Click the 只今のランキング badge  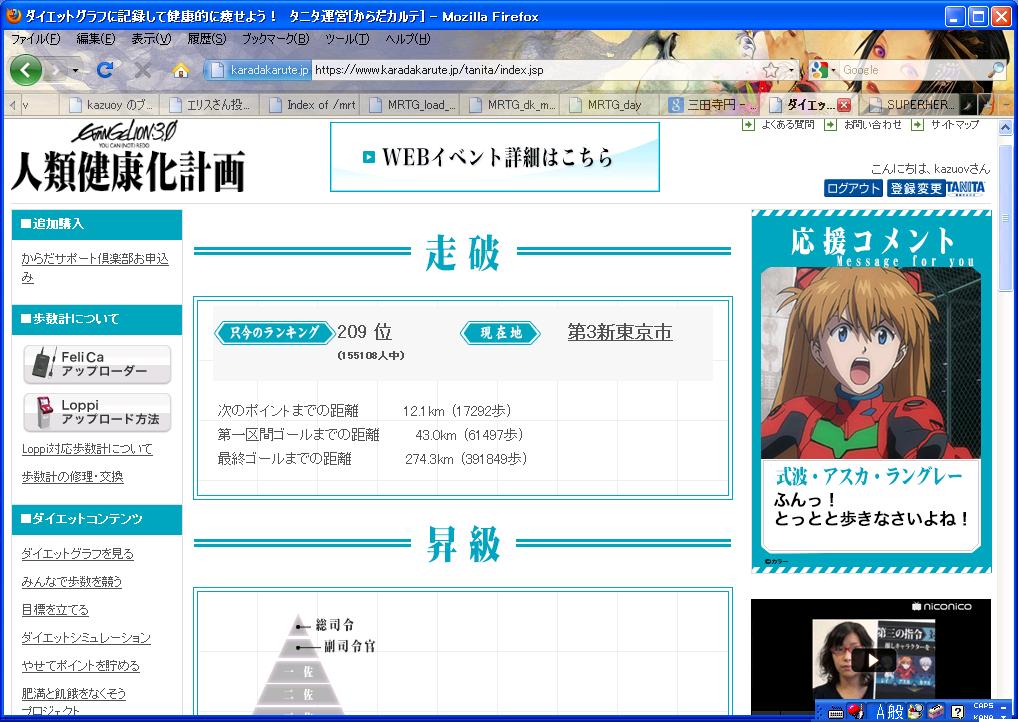275,332
